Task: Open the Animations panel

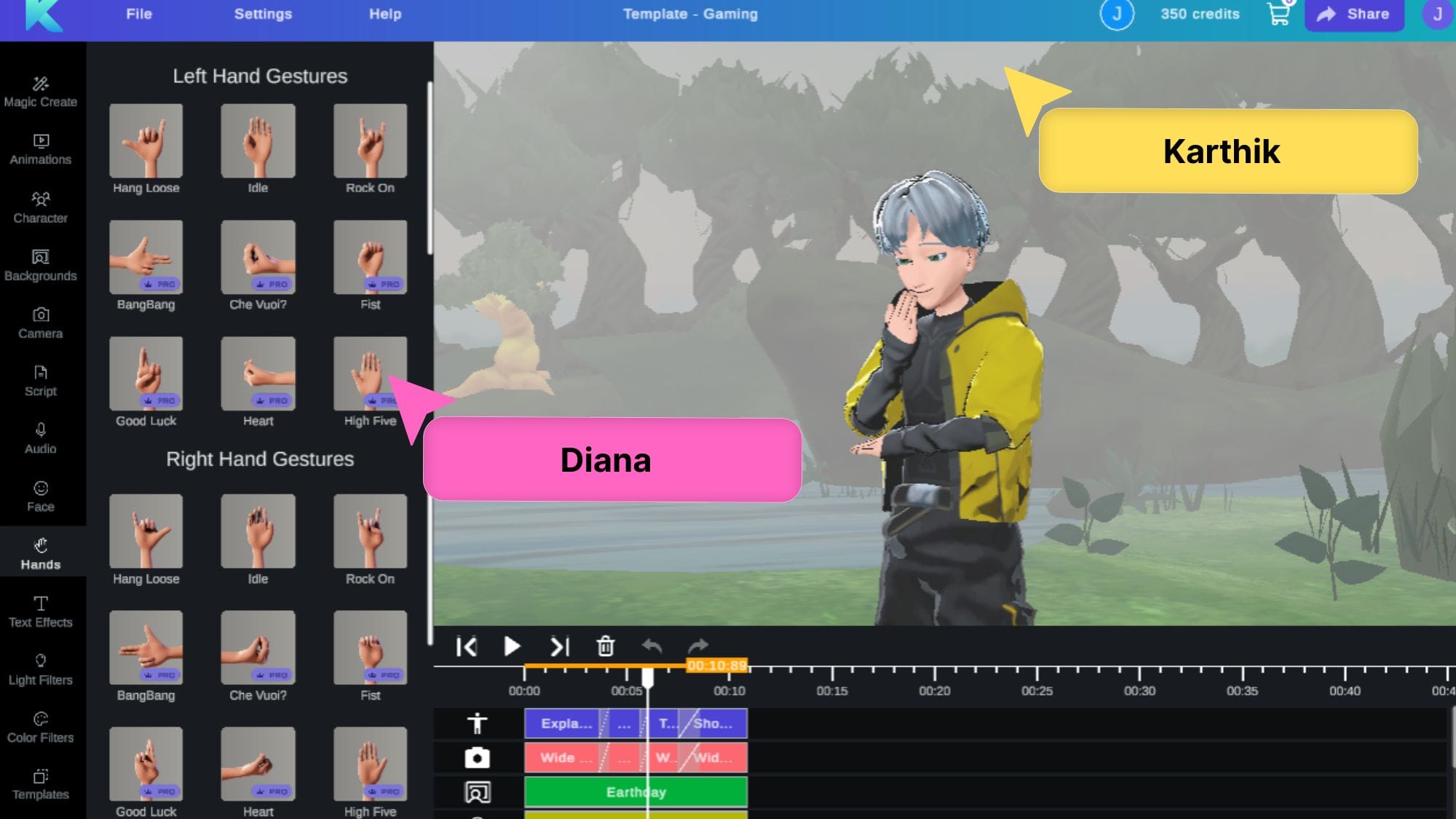Action: click(40, 148)
